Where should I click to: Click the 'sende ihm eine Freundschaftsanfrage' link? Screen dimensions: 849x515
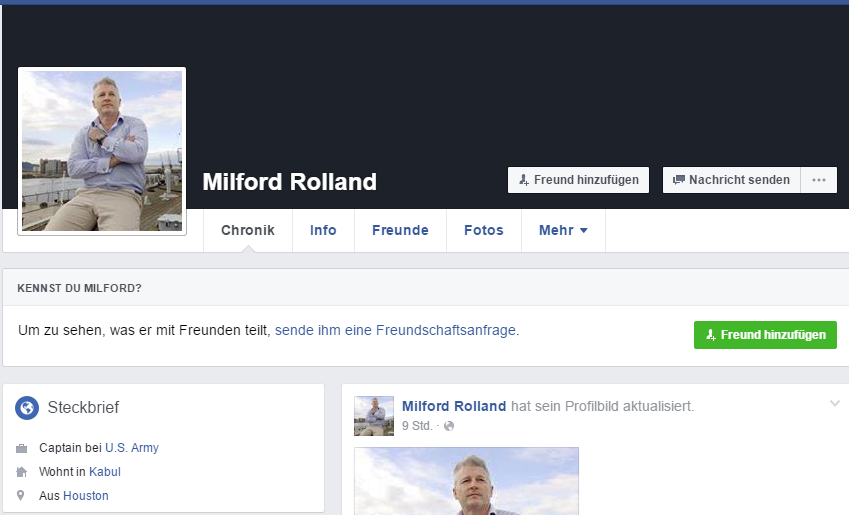[x=395, y=330]
